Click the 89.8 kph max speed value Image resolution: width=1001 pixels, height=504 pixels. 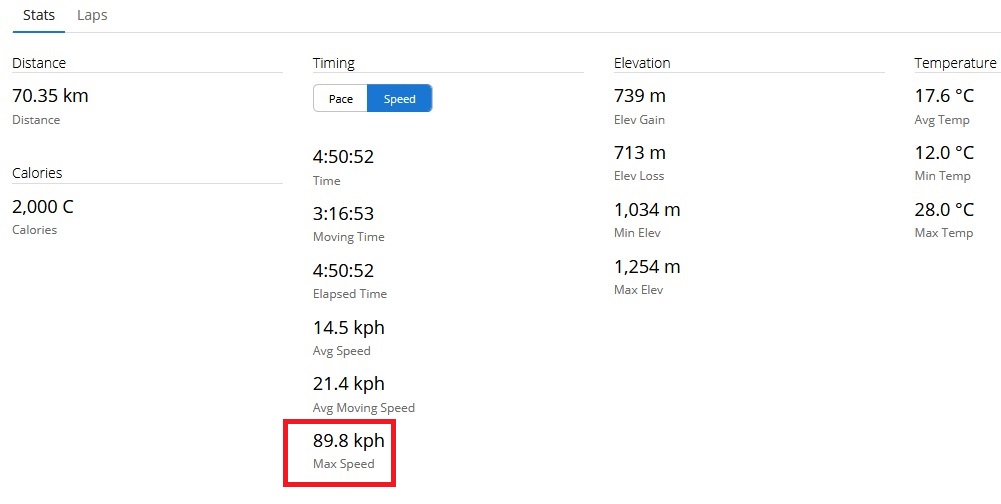click(349, 441)
